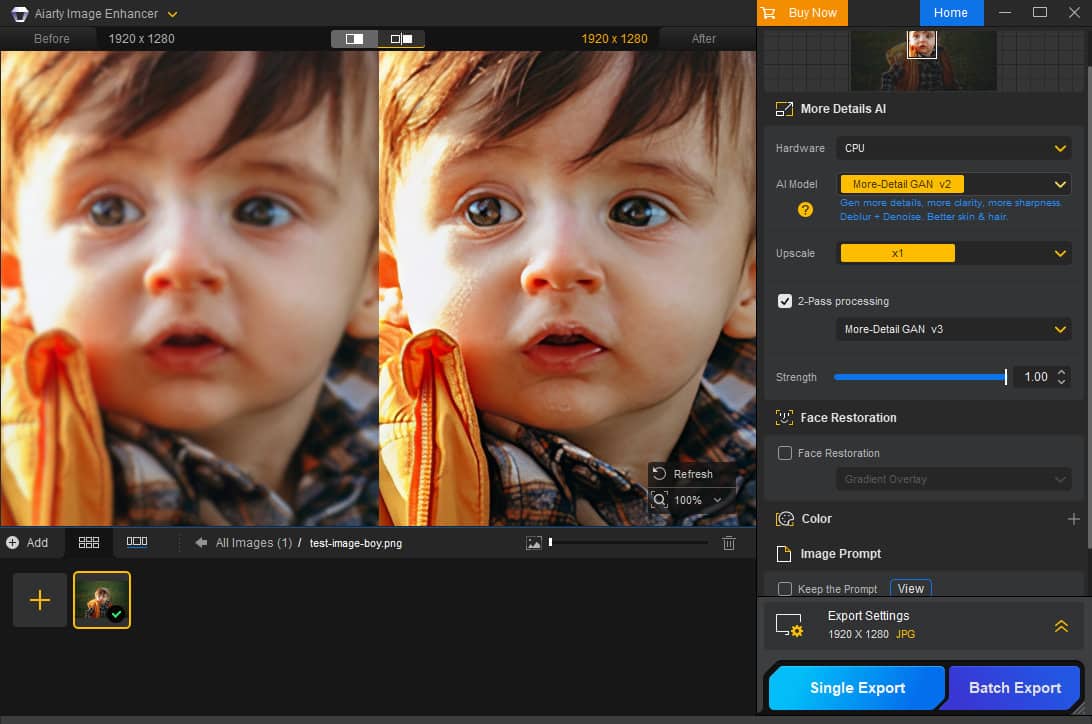Viewport: 1092px width, 724px height.
Task: Expand the Color section with plus
Action: click(1073, 519)
